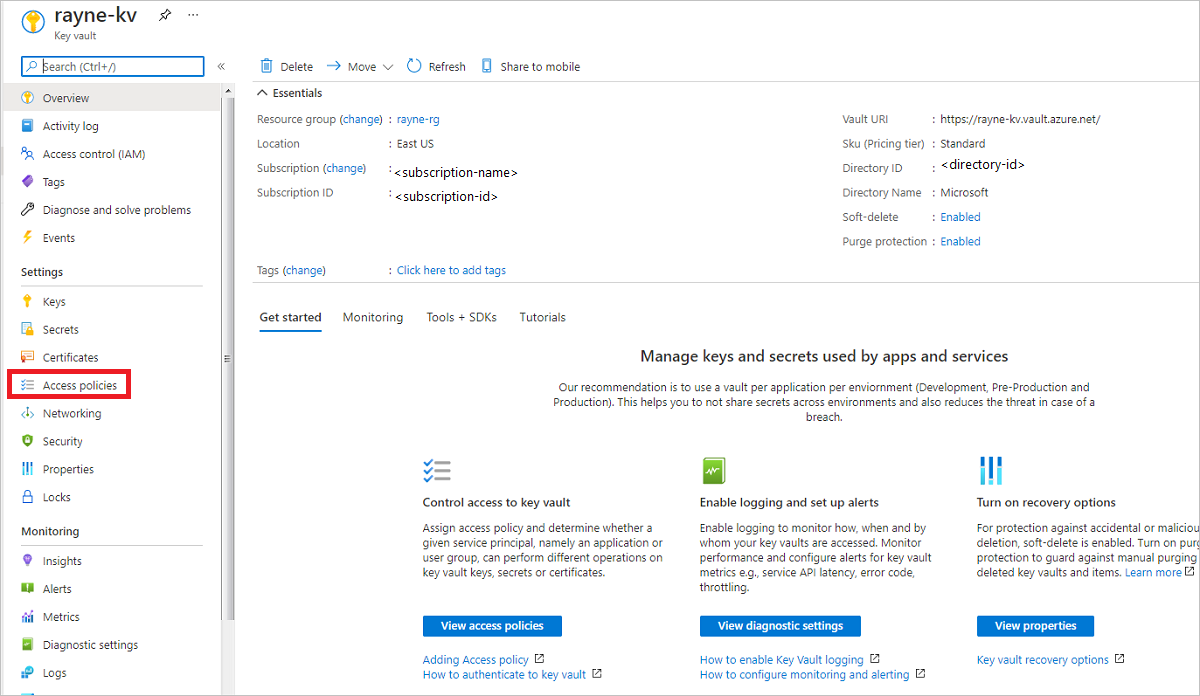Click the Share to mobile phone icon
This screenshot has width=1200, height=696.
pyautogui.click(x=487, y=66)
